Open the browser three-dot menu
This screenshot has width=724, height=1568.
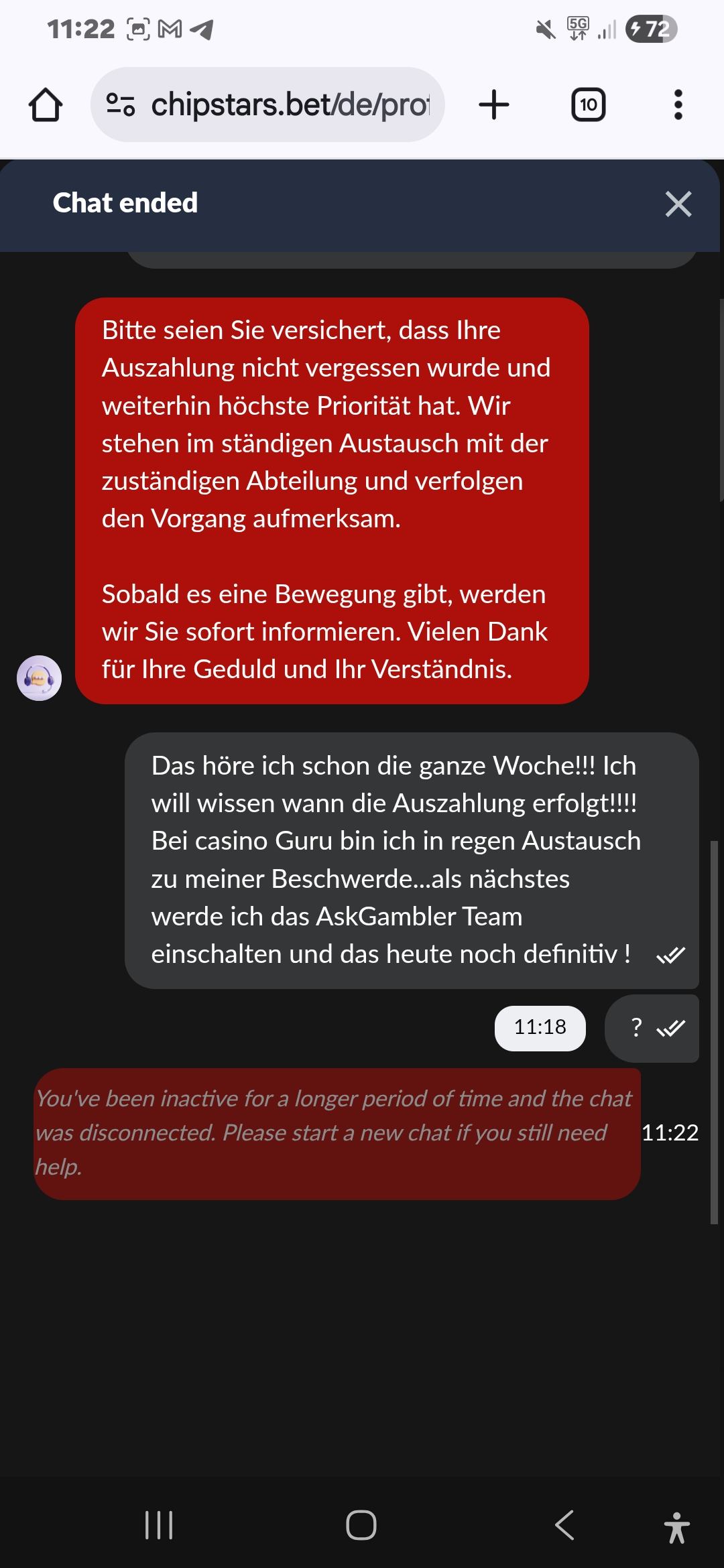coord(678,105)
